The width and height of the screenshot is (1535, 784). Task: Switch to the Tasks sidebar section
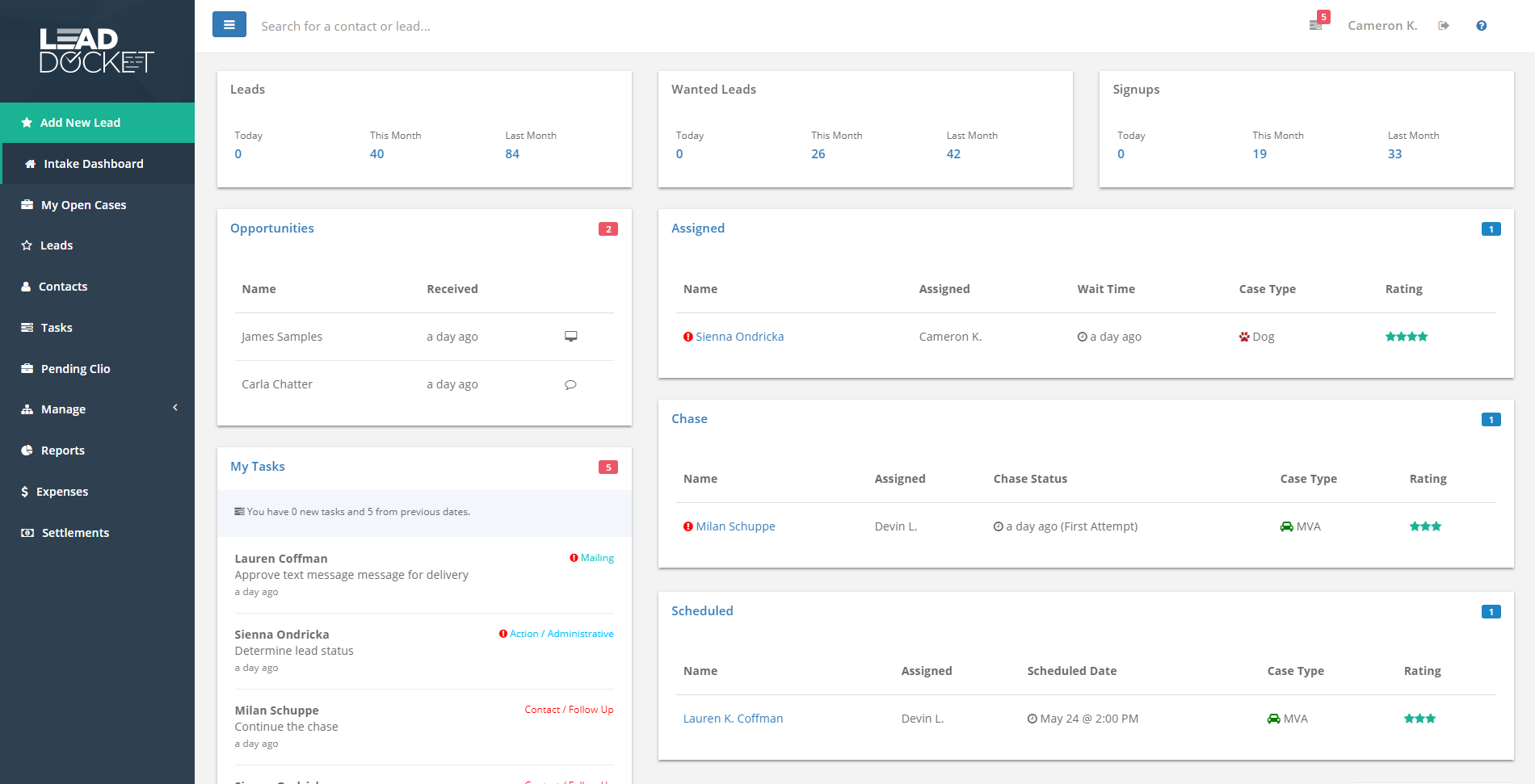(55, 327)
